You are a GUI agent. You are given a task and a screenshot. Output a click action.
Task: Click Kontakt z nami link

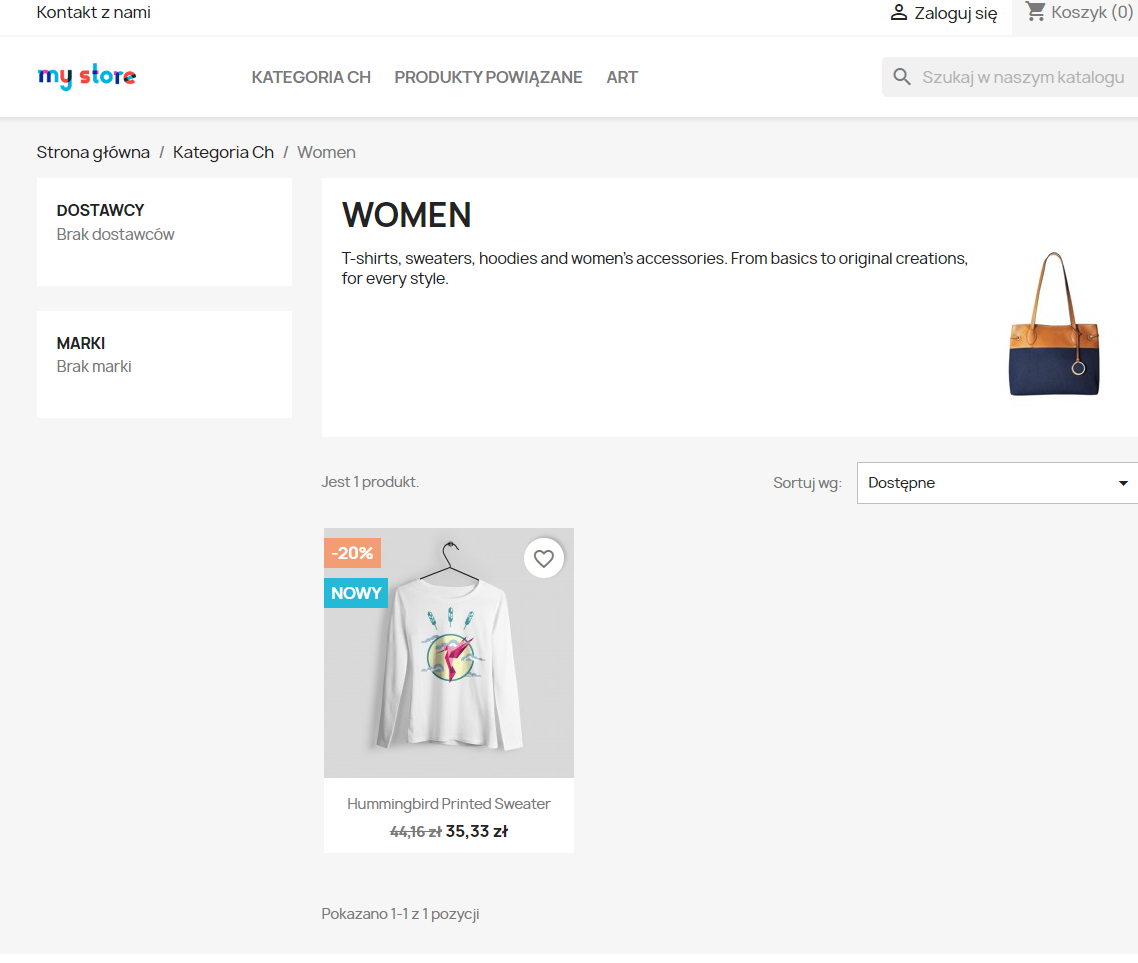click(94, 12)
